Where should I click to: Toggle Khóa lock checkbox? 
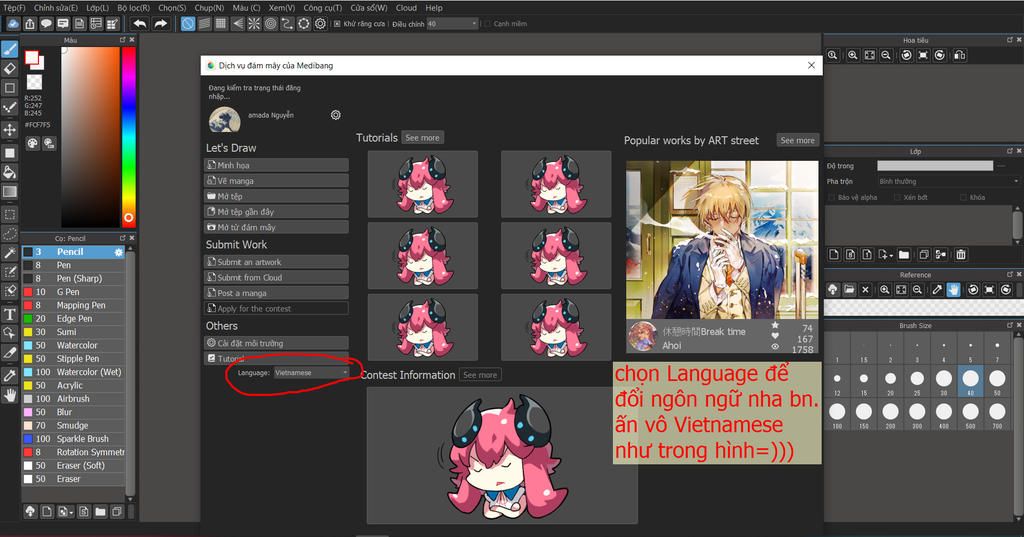pos(964,197)
